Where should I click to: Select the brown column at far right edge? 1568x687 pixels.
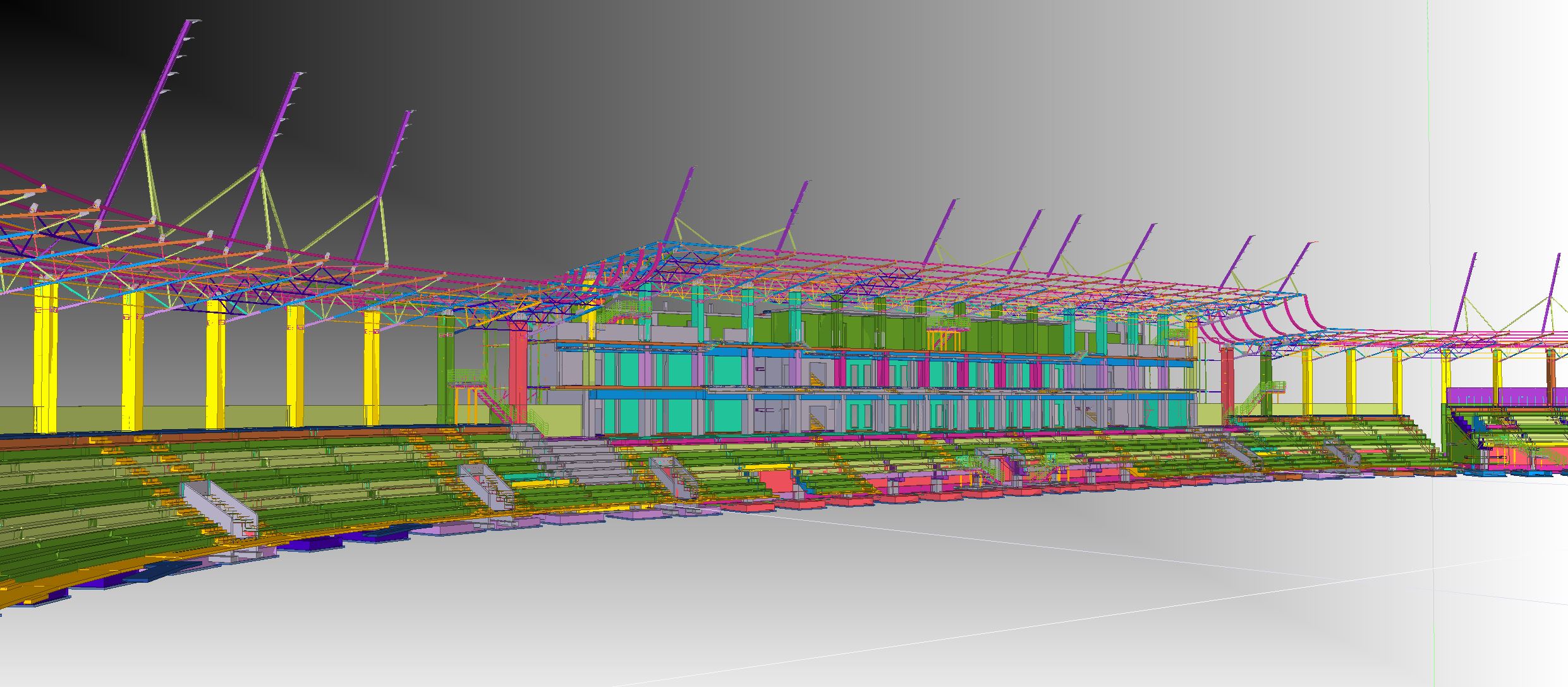click(1552, 373)
